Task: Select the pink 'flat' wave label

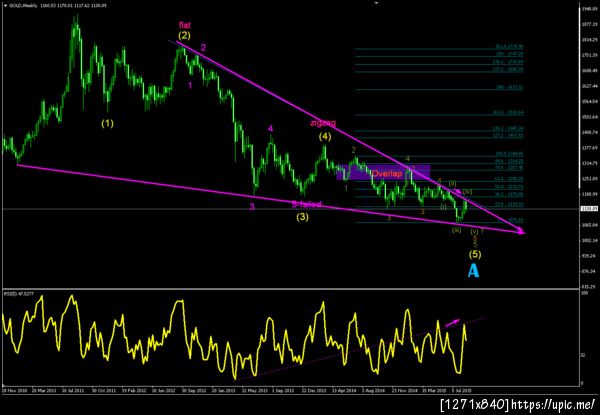Action: point(185,25)
